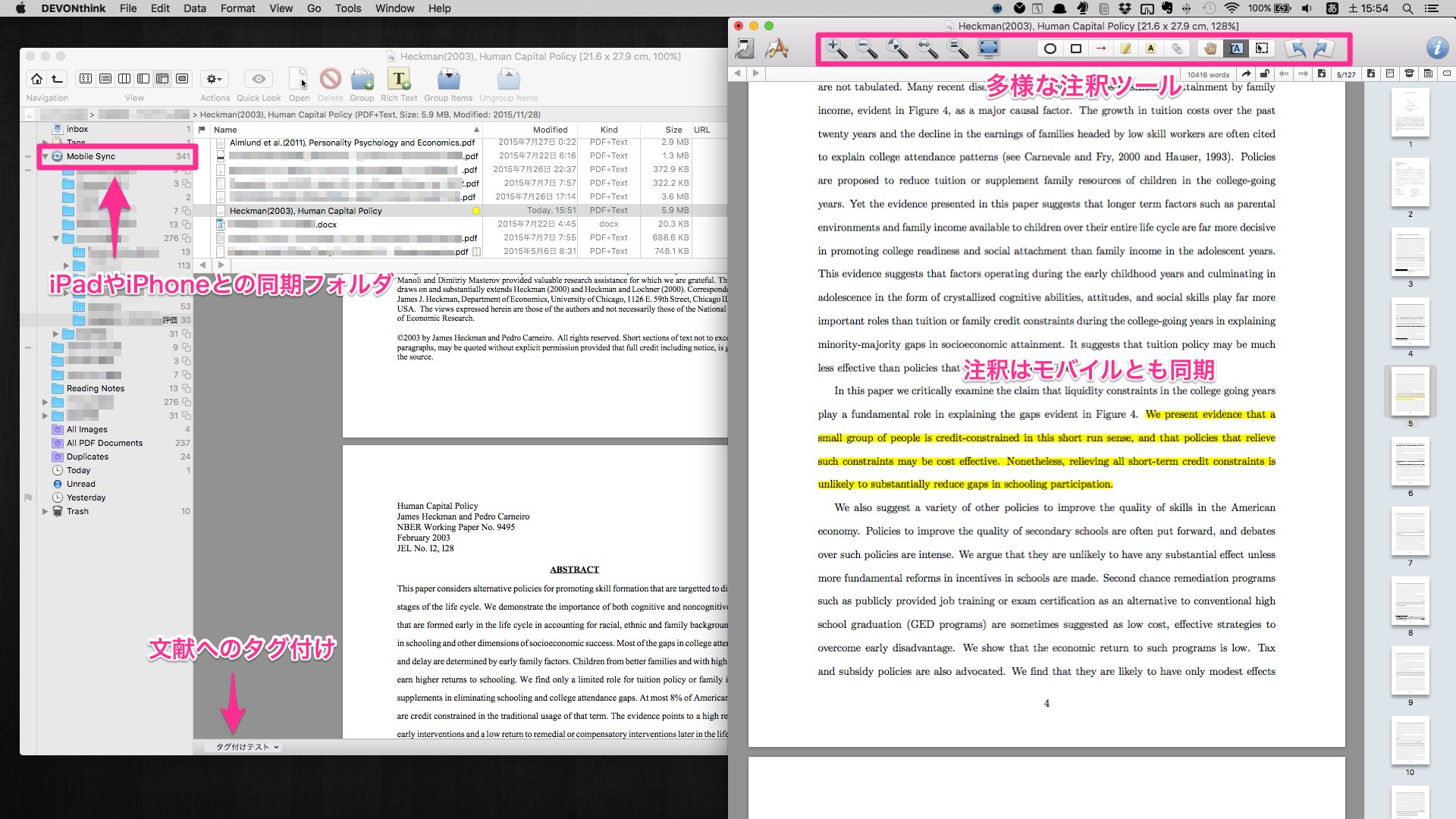1456x819 pixels.
Task: Expand the folder row showing 113 items
Action: (x=67, y=265)
